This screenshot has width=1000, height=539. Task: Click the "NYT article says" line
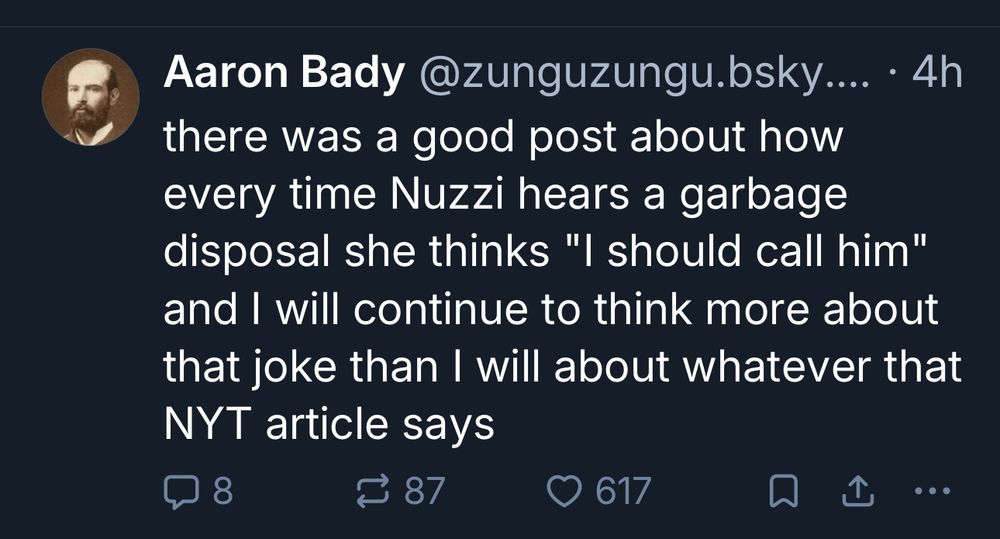pyautogui.click(x=329, y=424)
